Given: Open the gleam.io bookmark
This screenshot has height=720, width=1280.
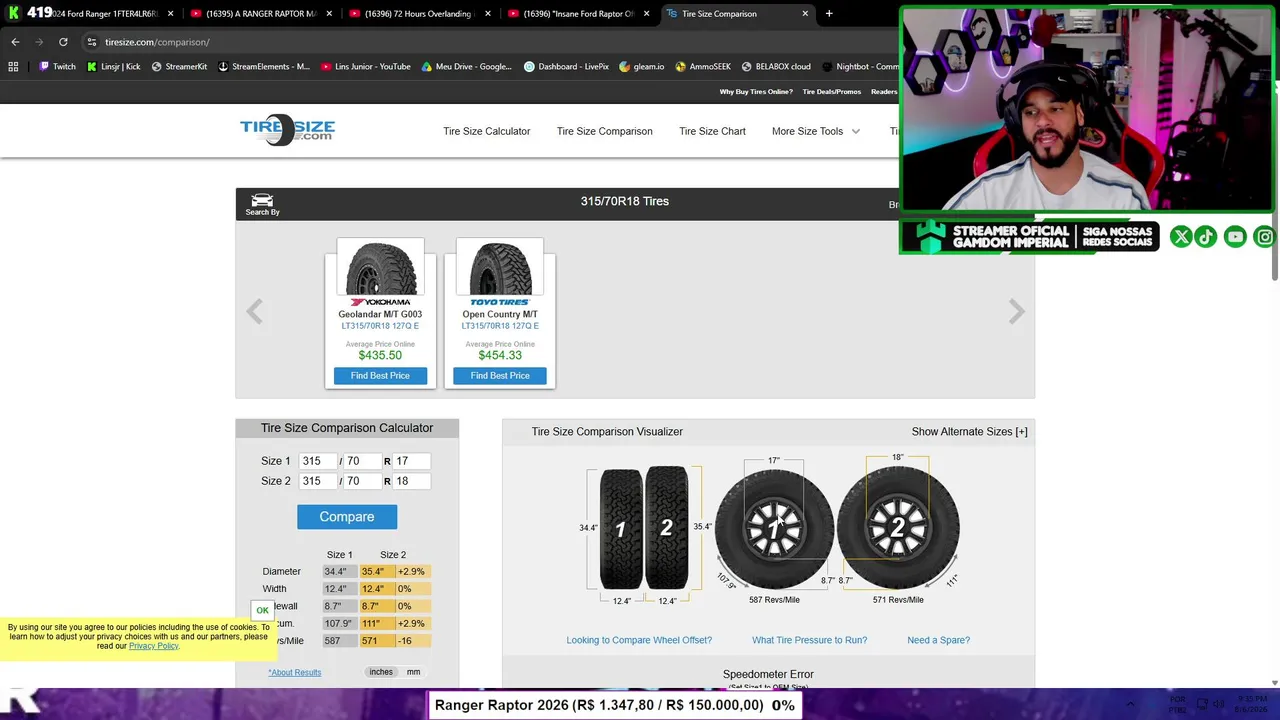Looking at the screenshot, I should pos(642,67).
